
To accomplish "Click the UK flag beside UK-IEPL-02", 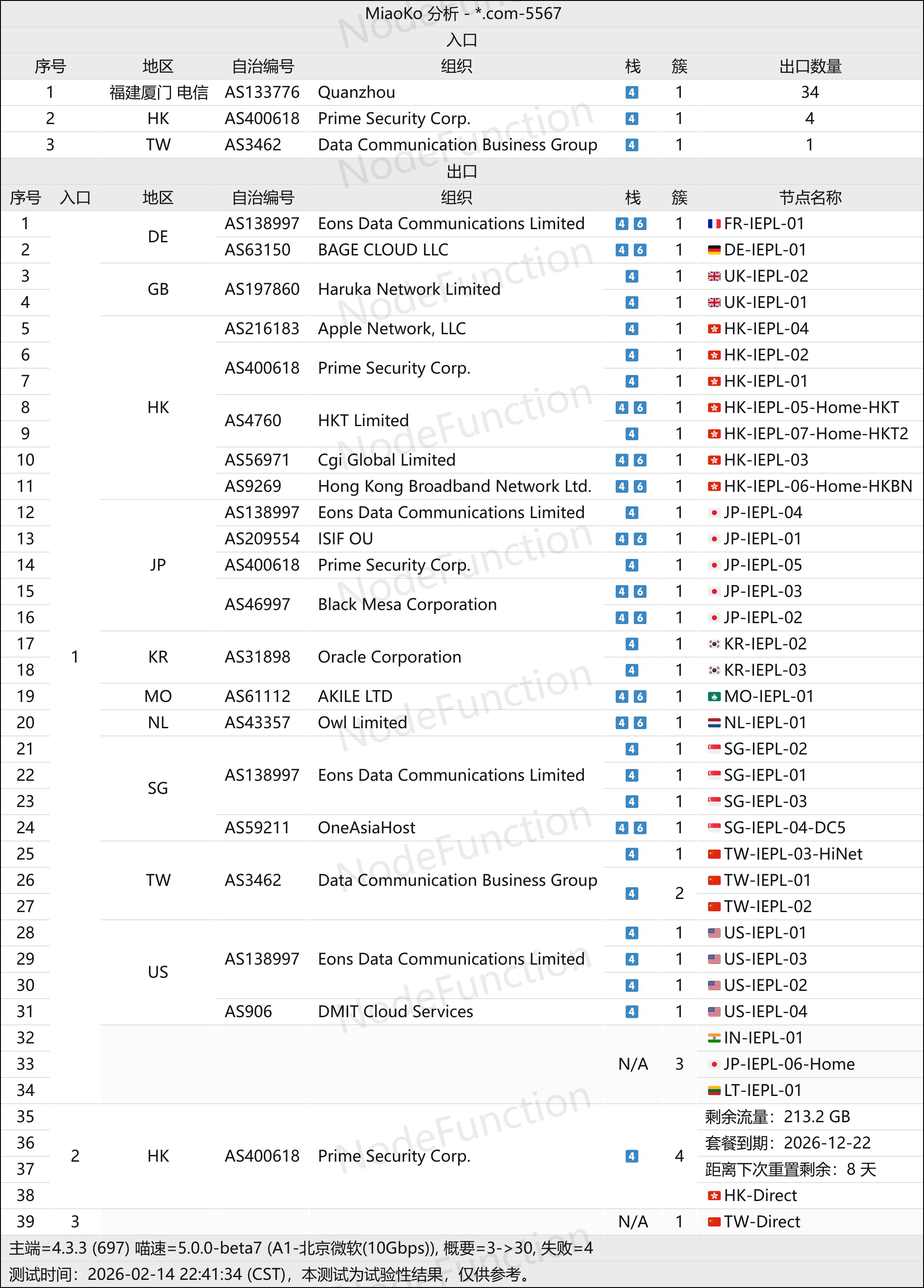I will [x=714, y=276].
